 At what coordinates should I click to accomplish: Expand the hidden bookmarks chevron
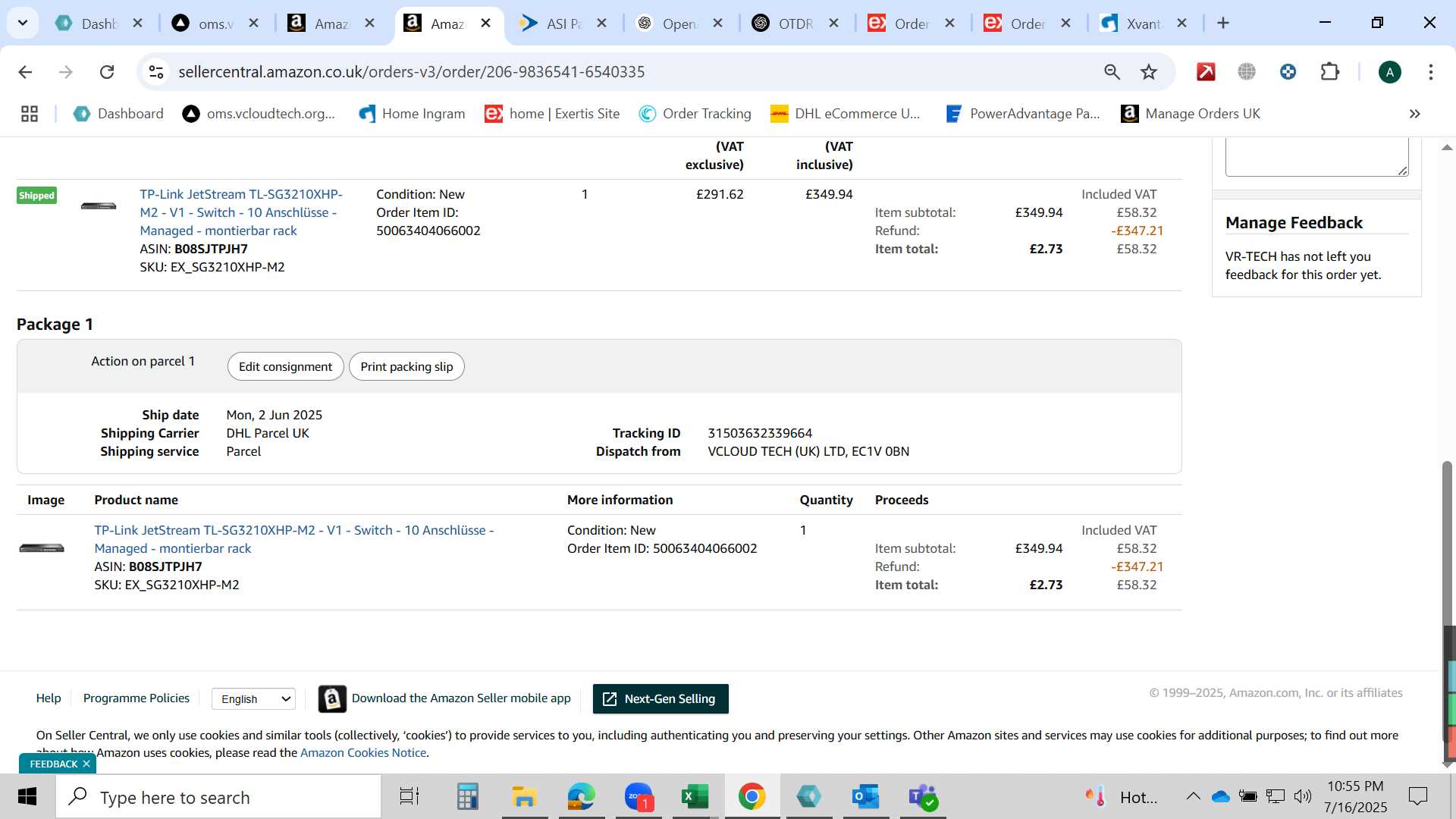(1414, 114)
